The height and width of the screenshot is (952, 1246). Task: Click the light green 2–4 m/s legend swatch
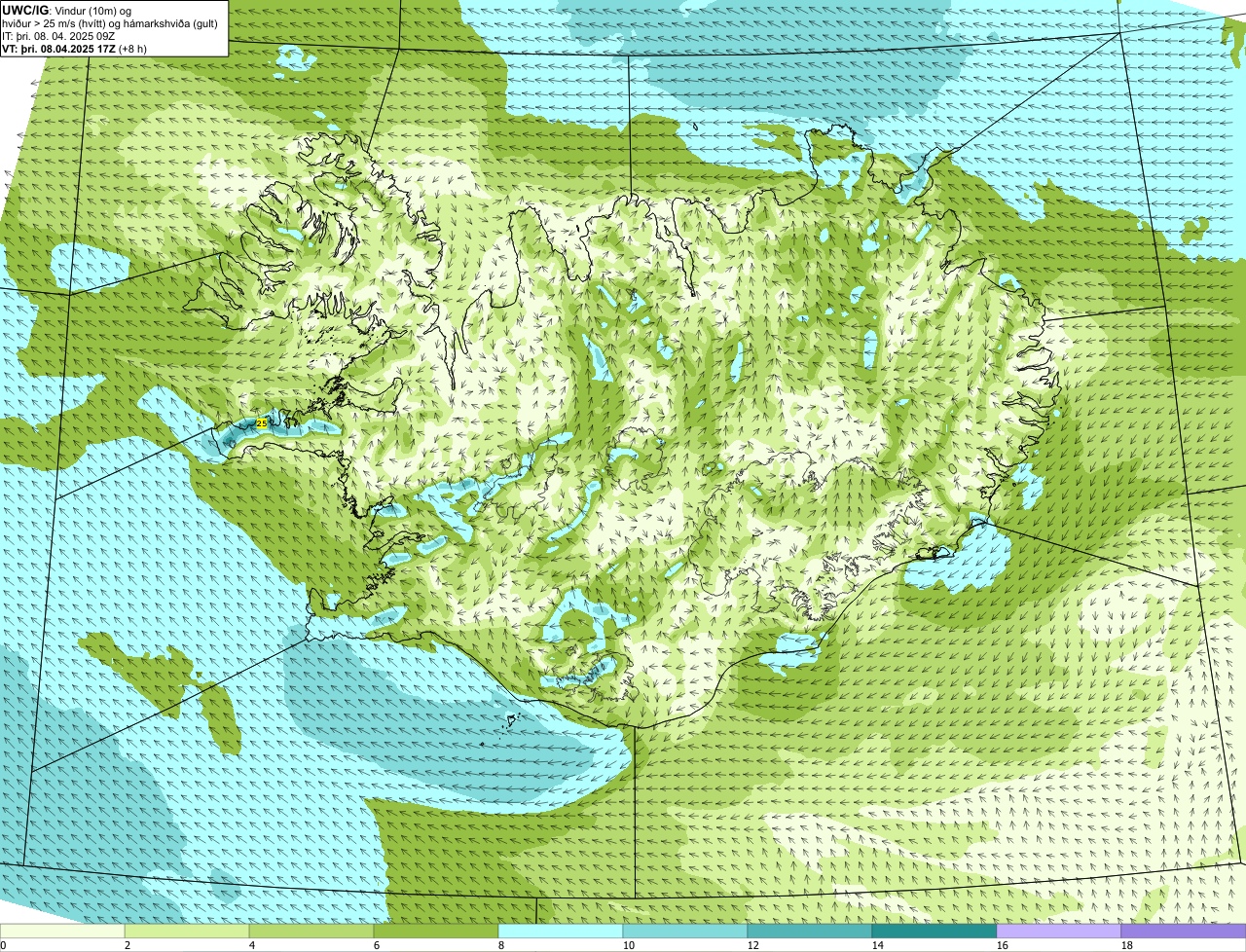point(187,932)
